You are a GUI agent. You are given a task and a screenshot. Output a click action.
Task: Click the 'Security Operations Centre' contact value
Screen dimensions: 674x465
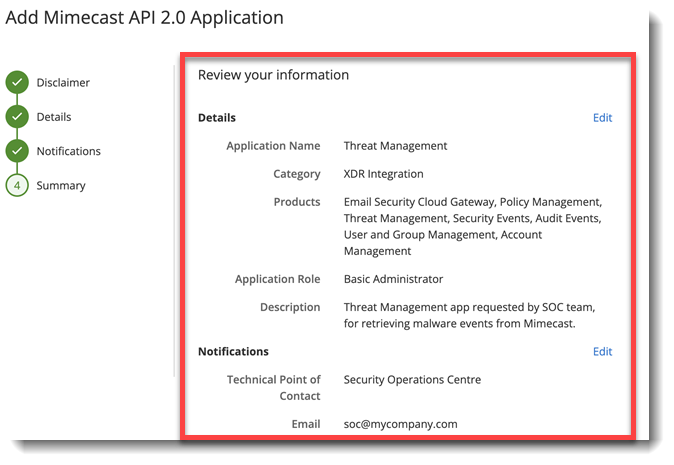[412, 380]
